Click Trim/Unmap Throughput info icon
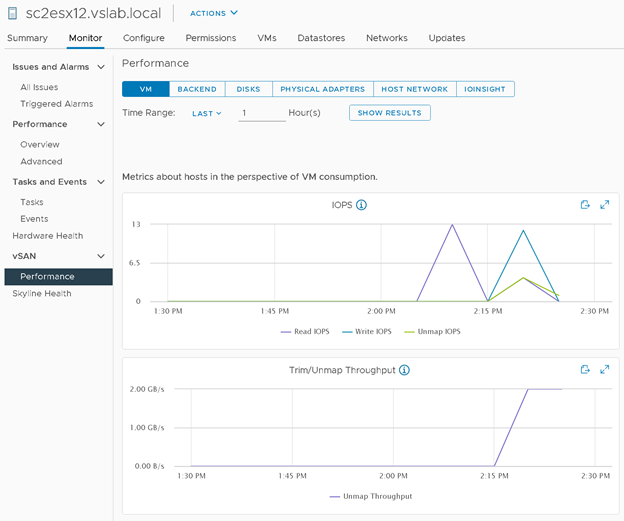 point(405,370)
